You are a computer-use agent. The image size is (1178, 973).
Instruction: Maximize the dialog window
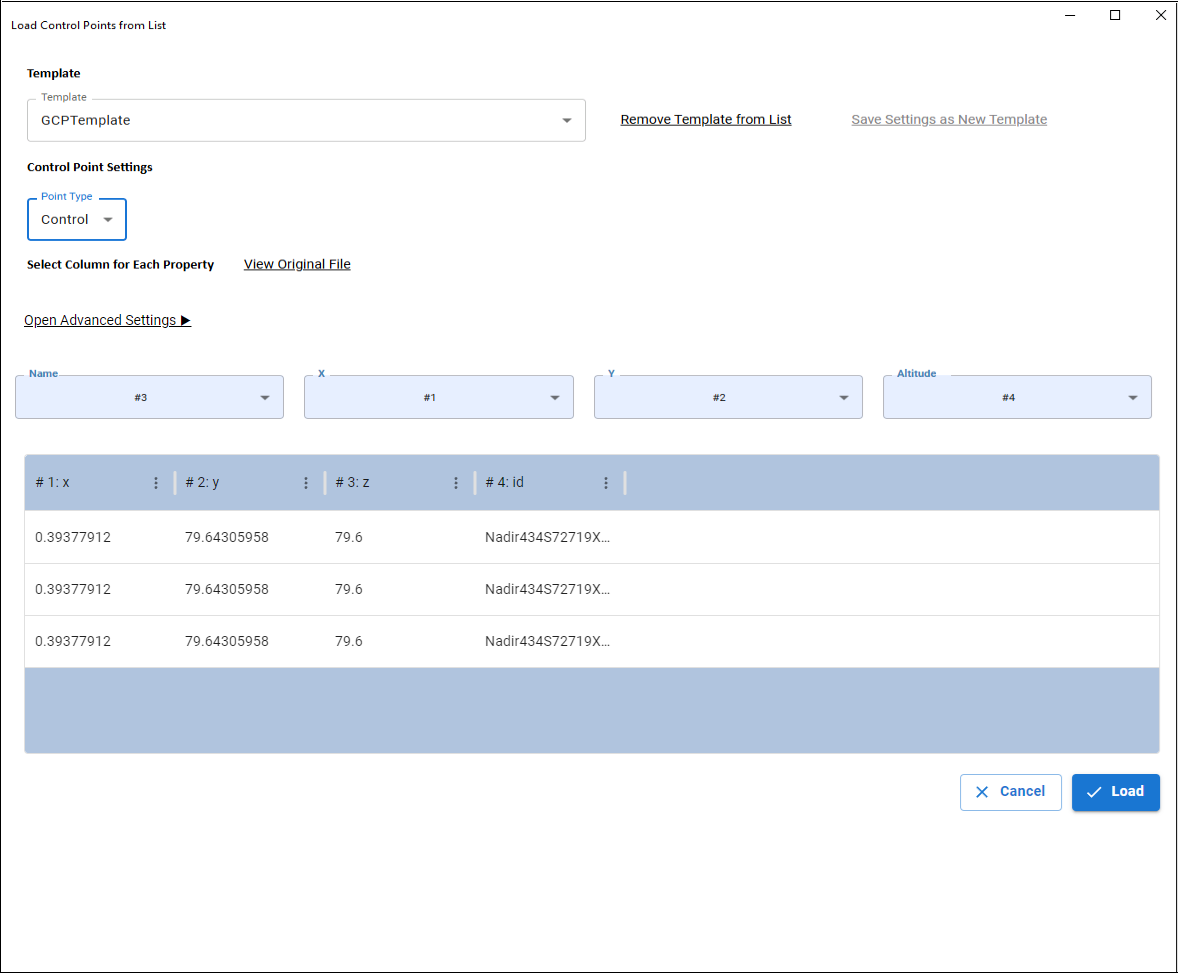point(1115,15)
